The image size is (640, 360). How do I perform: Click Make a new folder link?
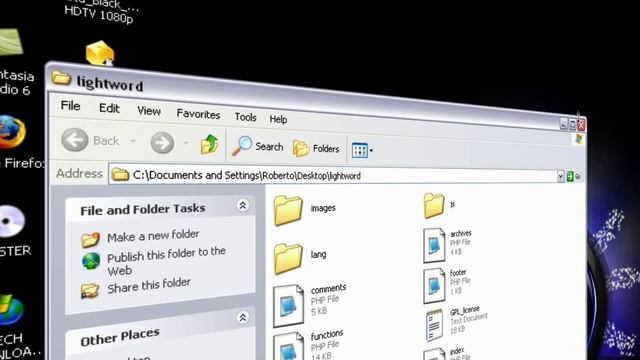[x=153, y=236]
